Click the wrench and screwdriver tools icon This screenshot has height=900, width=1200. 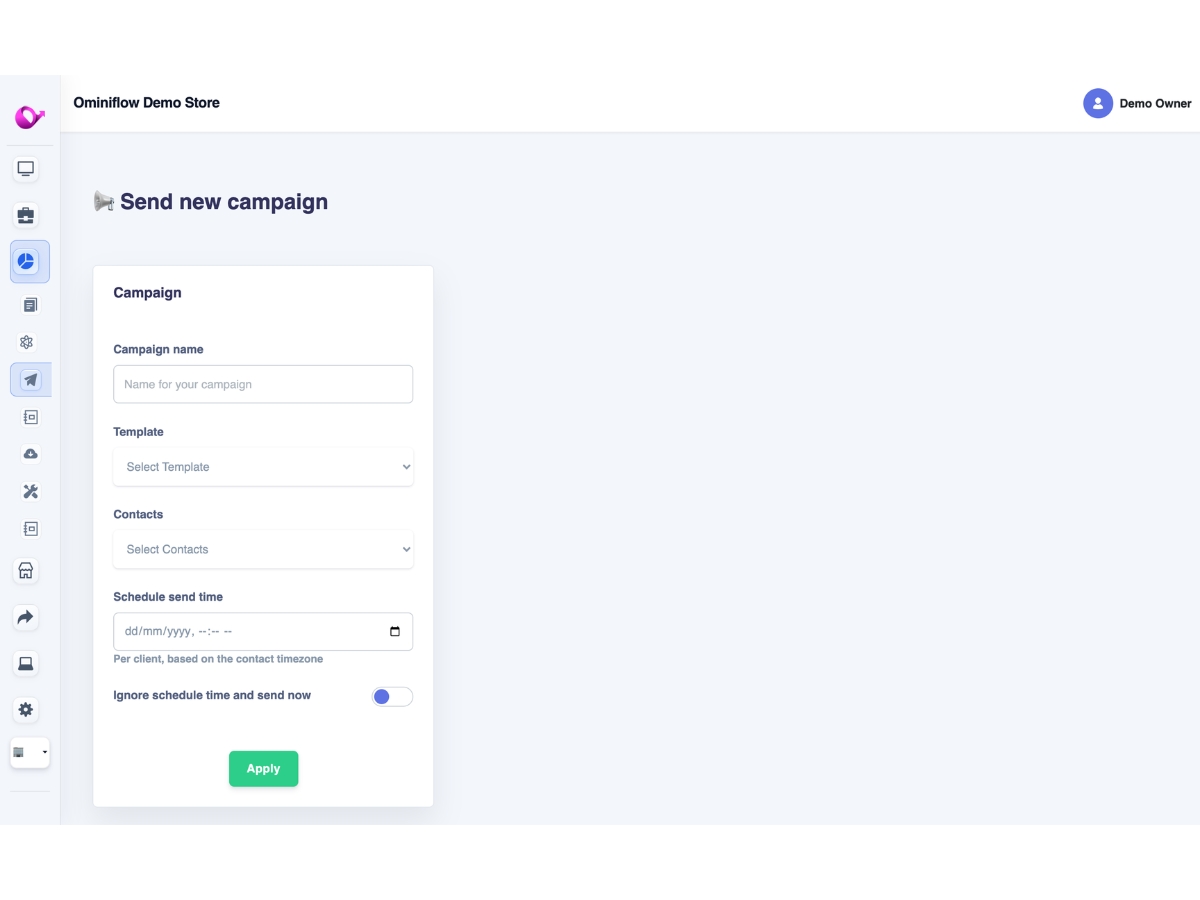coord(31,491)
